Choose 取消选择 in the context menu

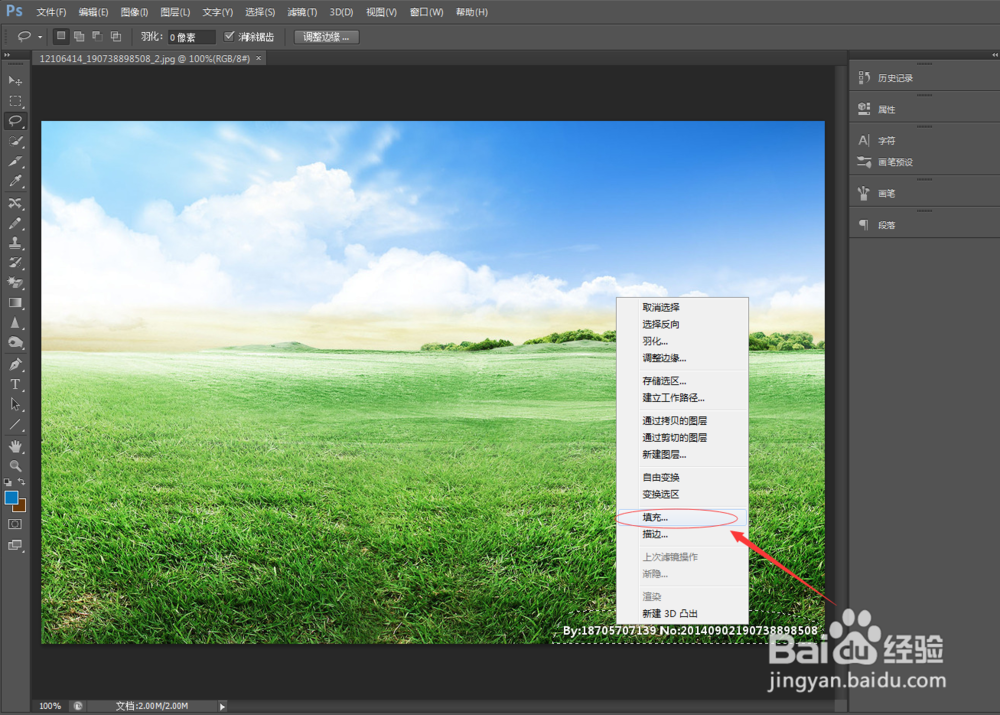tap(682, 307)
